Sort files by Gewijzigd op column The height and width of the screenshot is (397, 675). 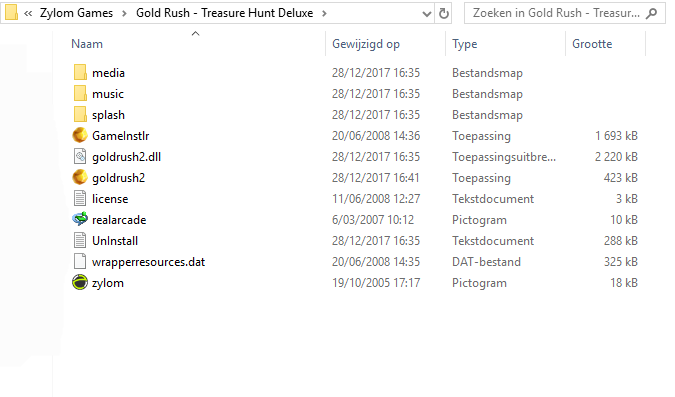[366, 44]
